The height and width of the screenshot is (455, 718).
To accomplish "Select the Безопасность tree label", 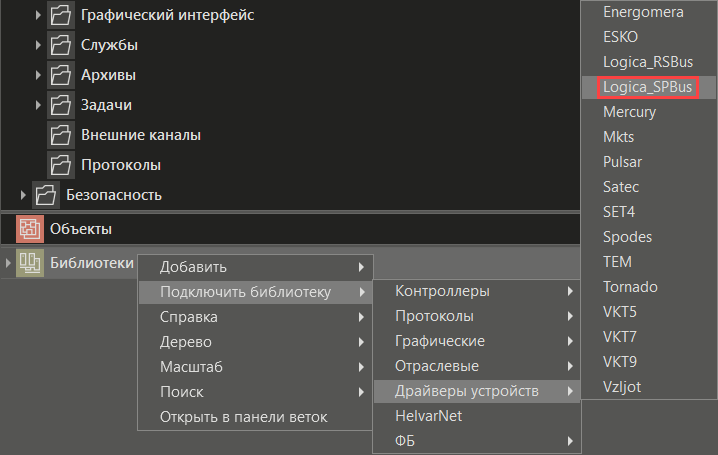I will coord(114,195).
